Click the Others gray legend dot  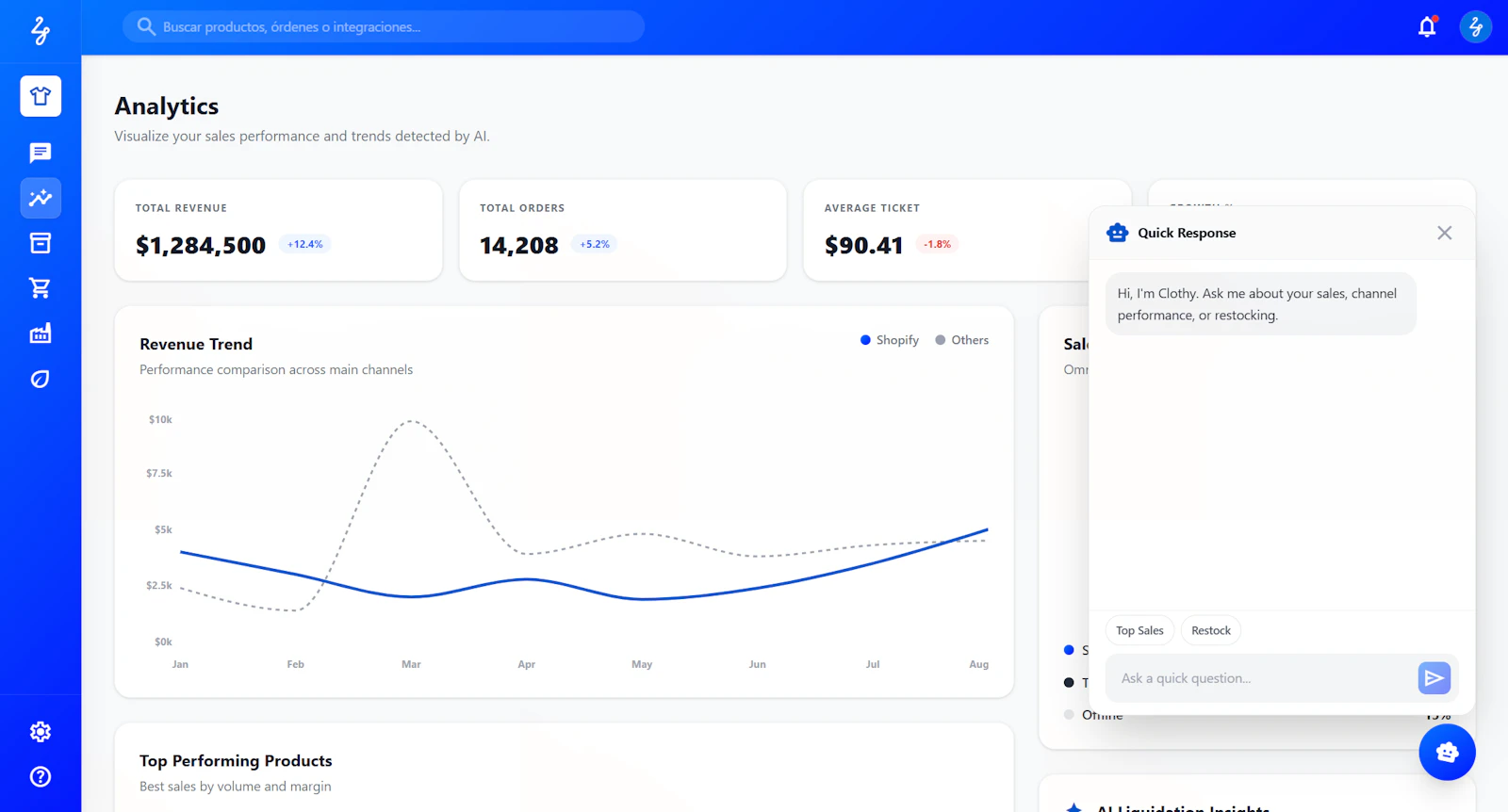point(940,340)
